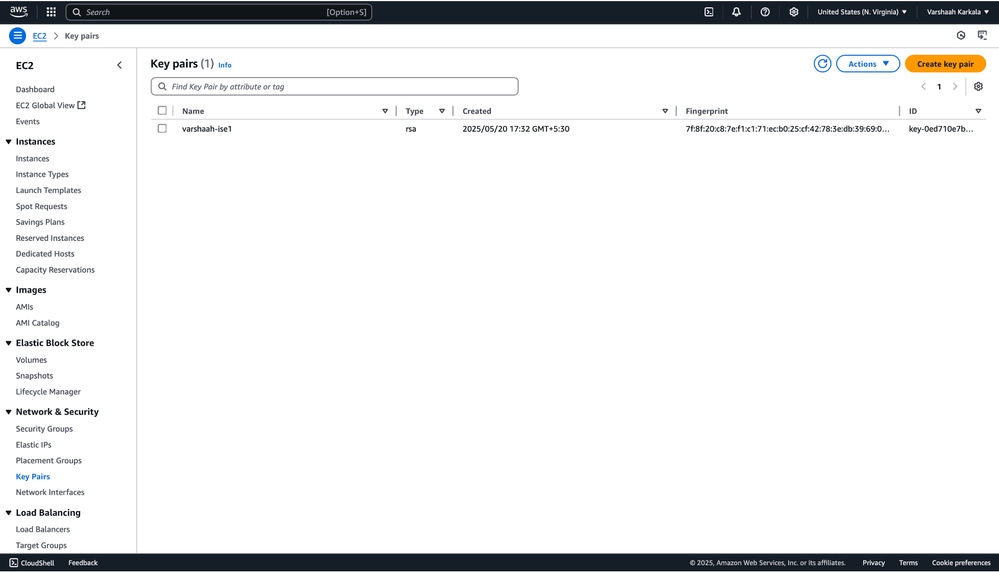Open the Varshaah Karkala account menu
The width and height of the screenshot is (999, 572).
click(x=957, y=11)
